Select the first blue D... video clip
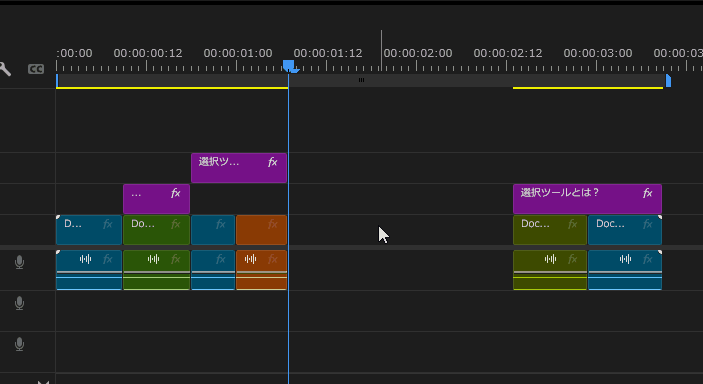 [x=89, y=230]
